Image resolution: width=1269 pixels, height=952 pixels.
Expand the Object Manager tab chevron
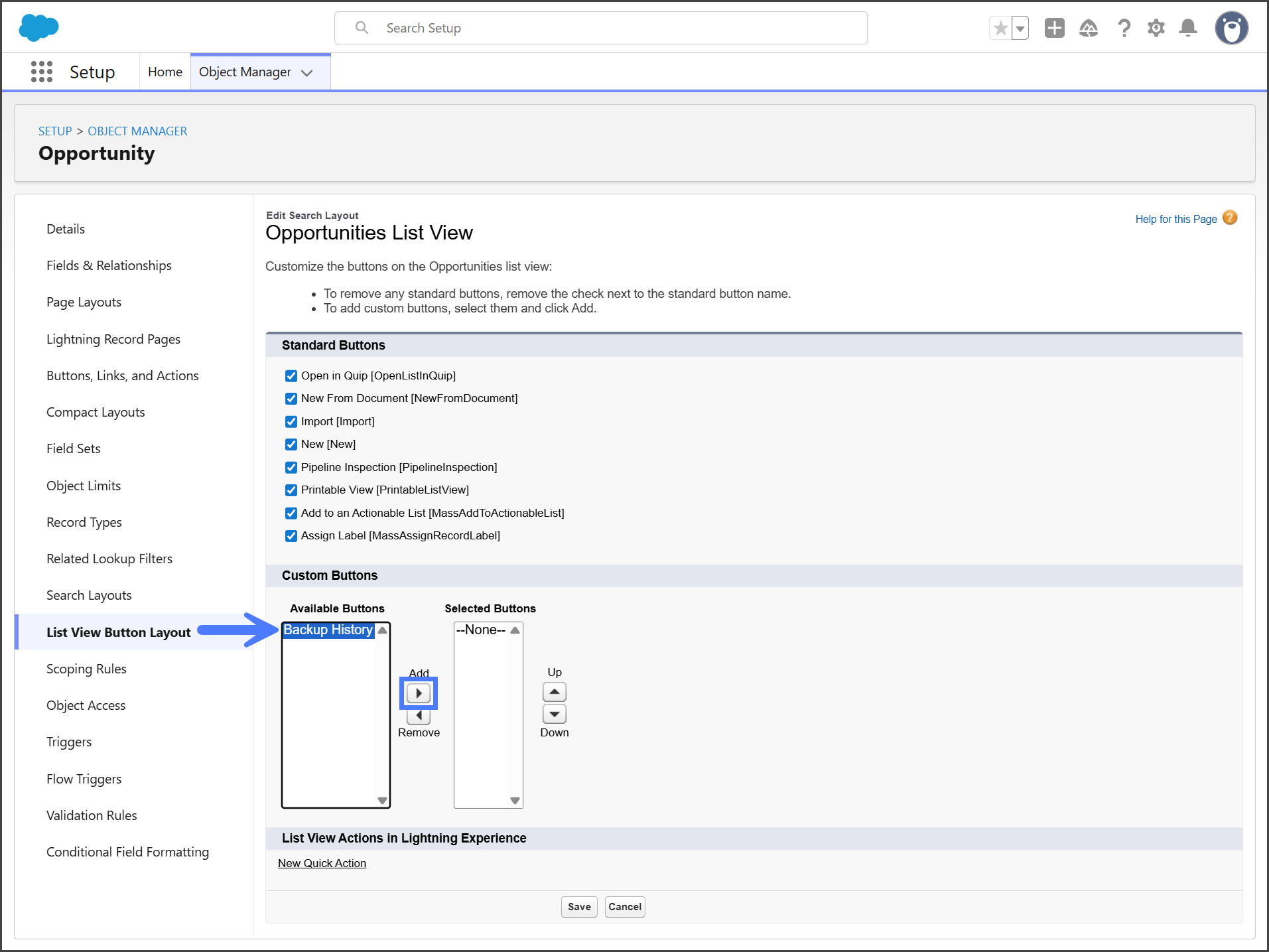coord(307,73)
